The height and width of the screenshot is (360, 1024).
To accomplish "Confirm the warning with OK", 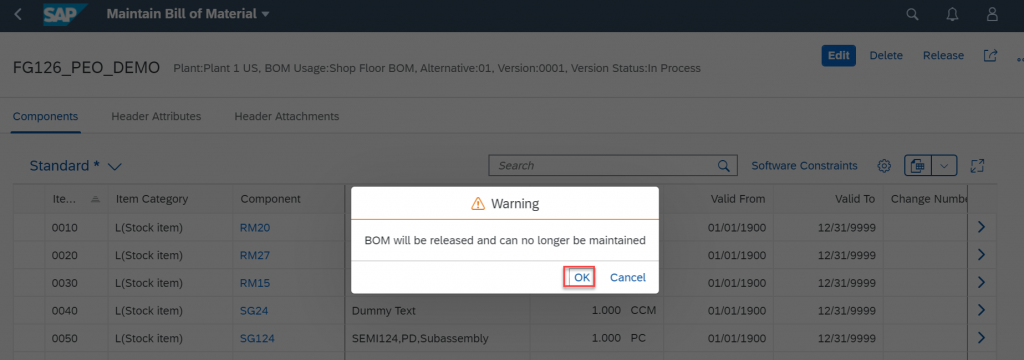I will tap(579, 277).
